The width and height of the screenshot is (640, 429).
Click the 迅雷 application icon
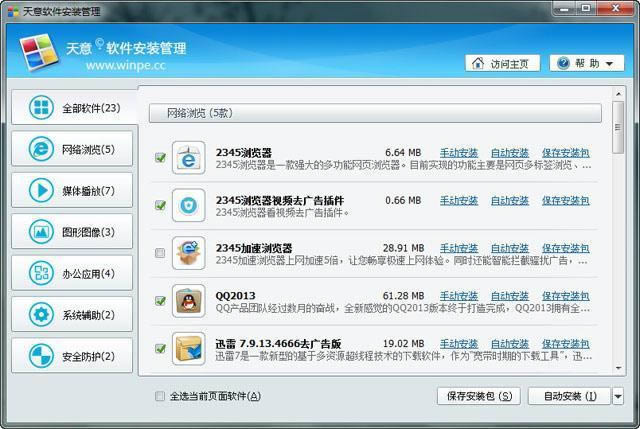pos(188,348)
